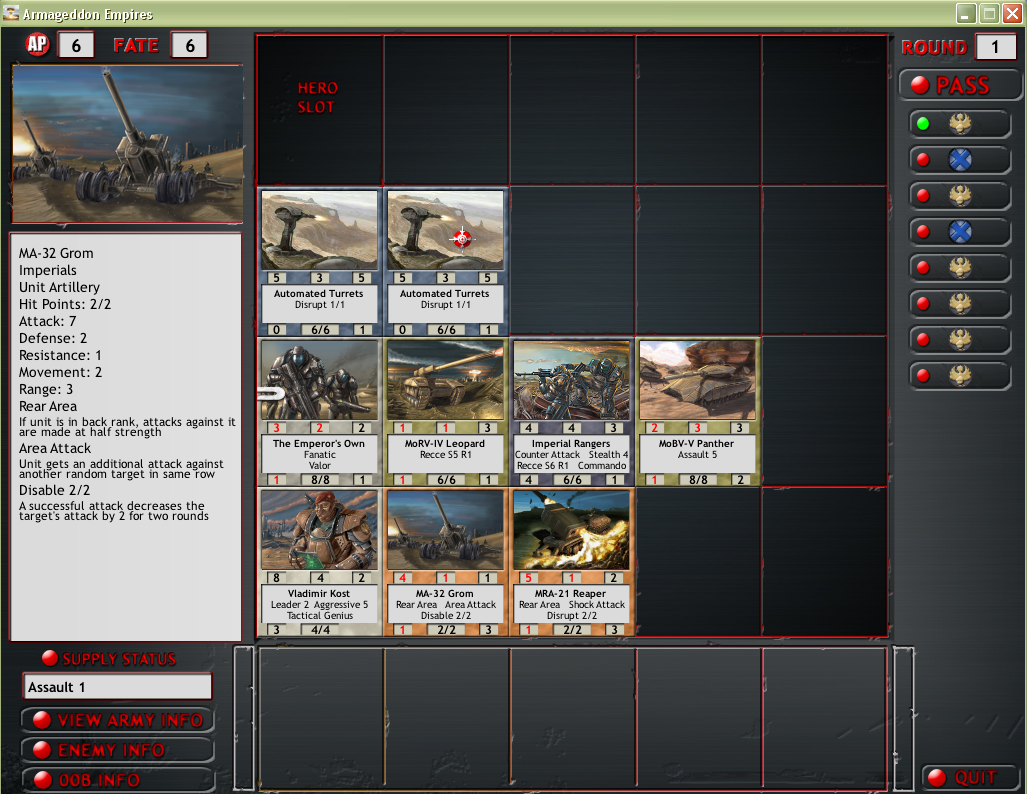Click the red dot on VIEW ARMY INFO

tap(42, 720)
